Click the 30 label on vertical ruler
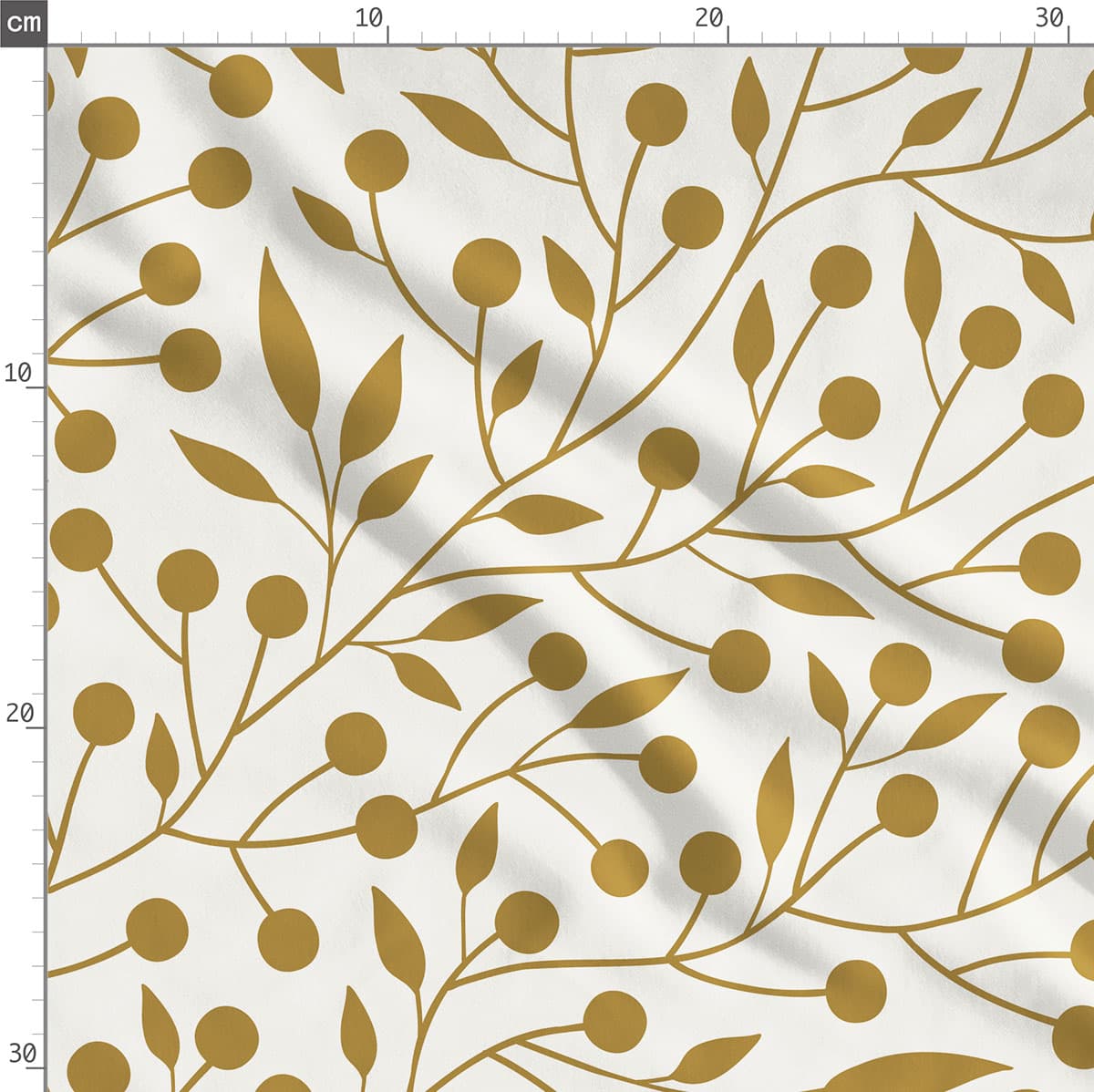This screenshot has height=1092, width=1094. coord(22,1054)
